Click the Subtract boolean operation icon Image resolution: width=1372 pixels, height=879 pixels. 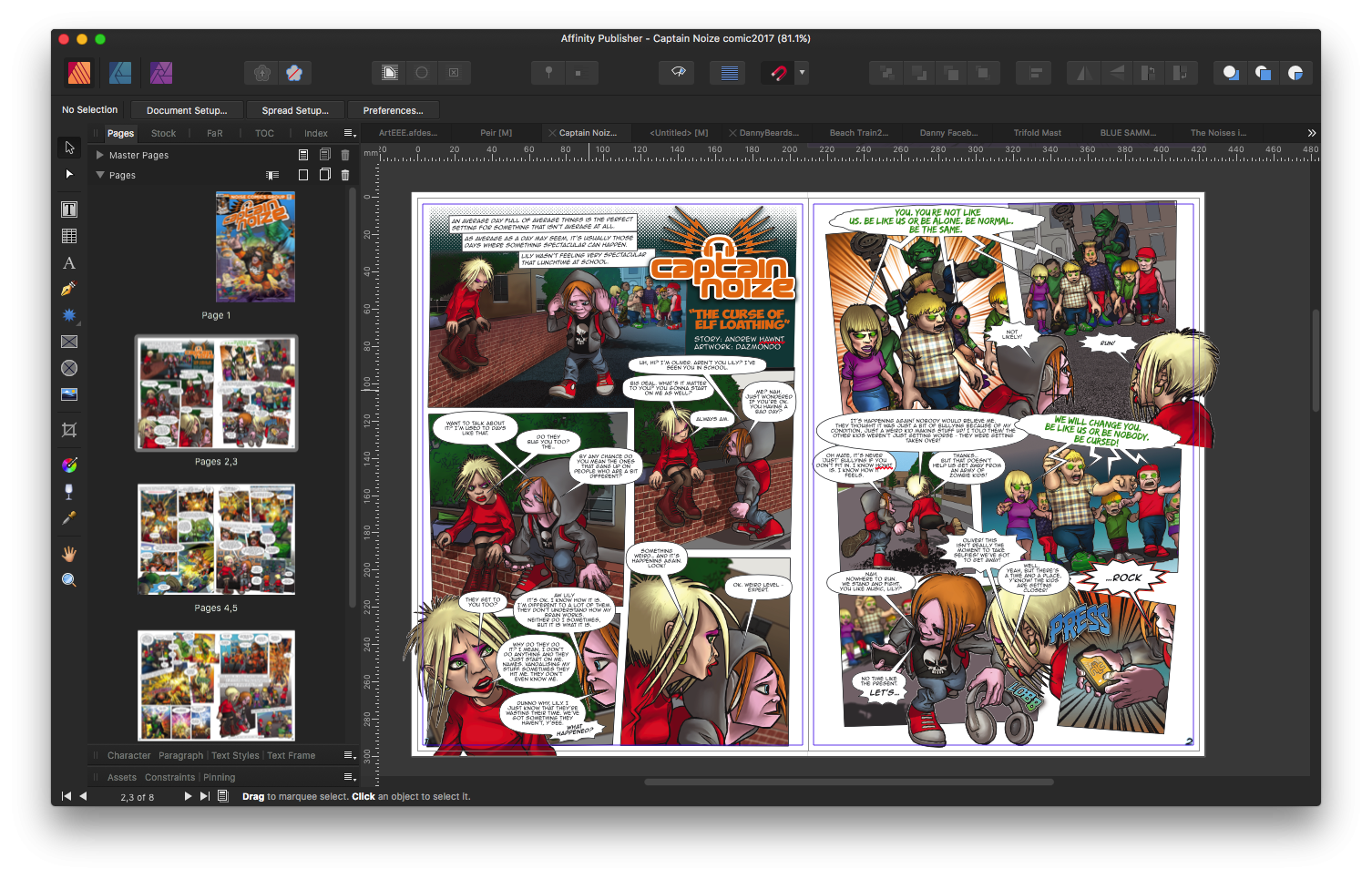(x=1263, y=73)
